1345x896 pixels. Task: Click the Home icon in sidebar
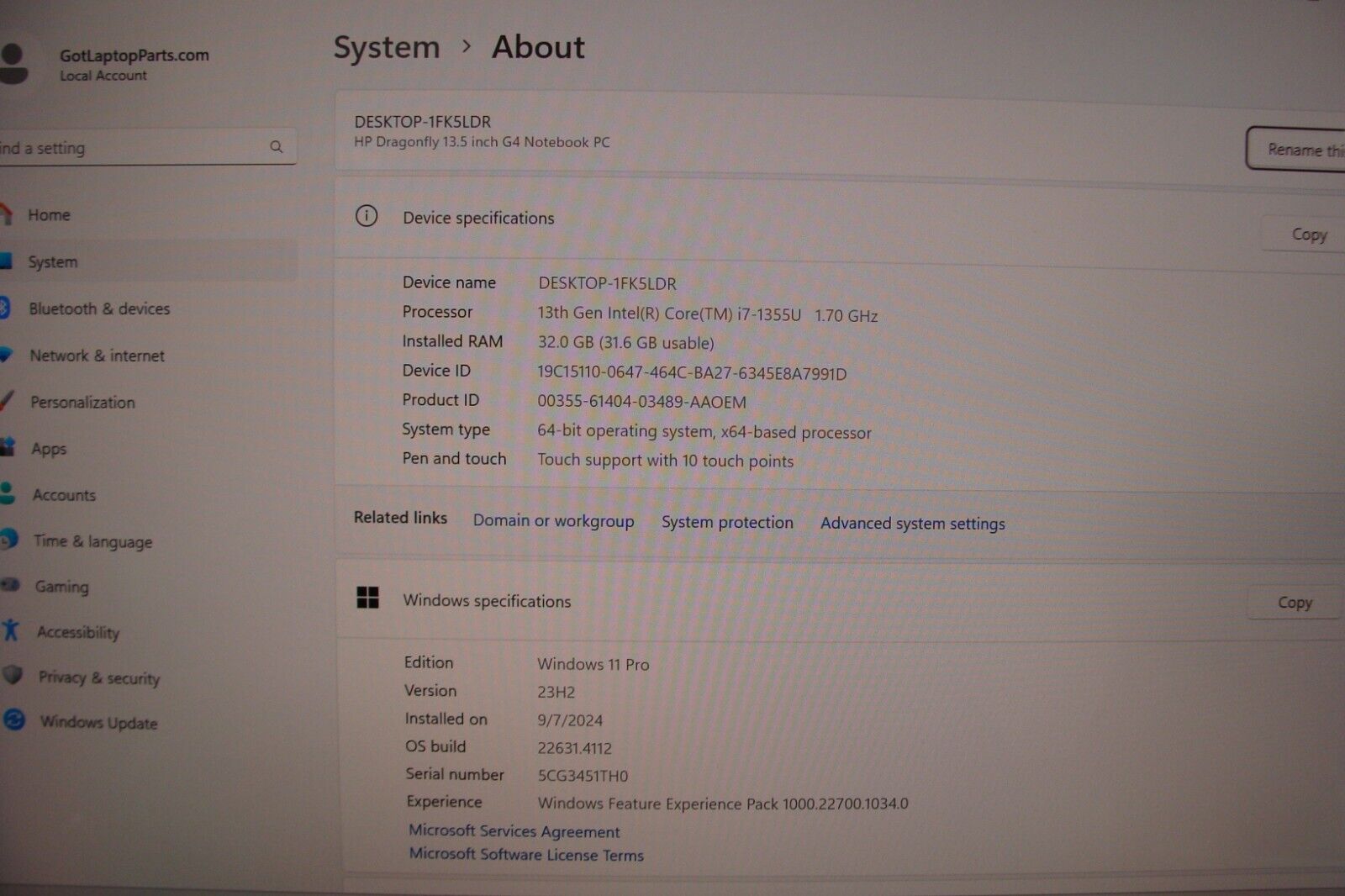7,213
